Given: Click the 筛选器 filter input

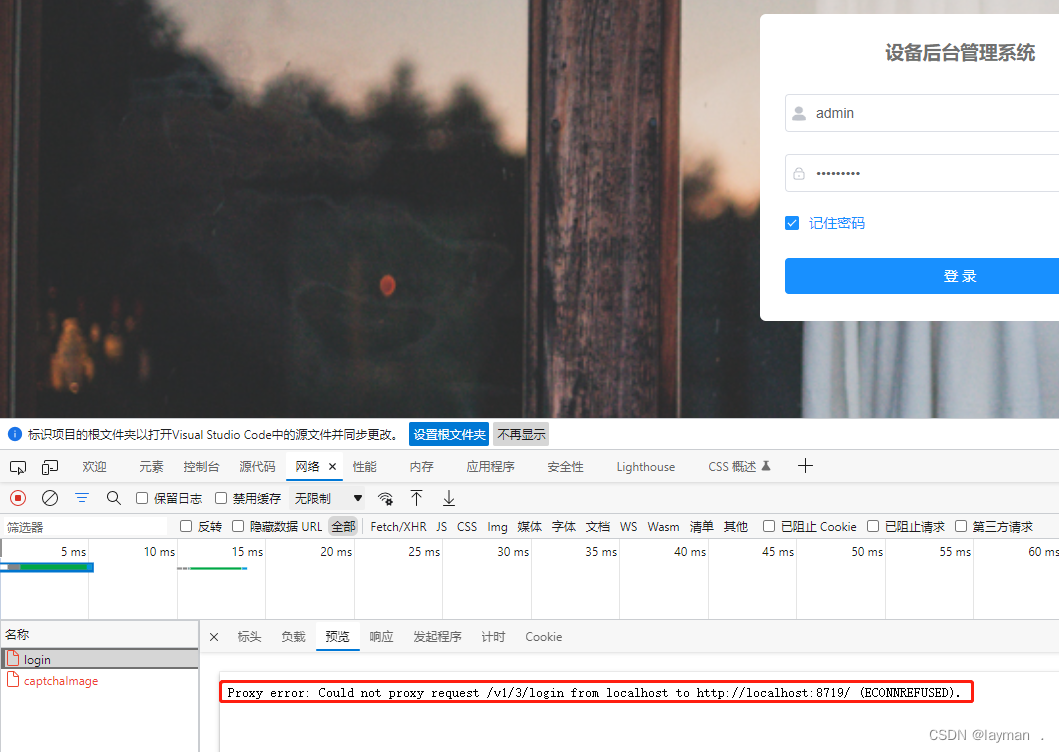Looking at the screenshot, I should click(85, 527).
